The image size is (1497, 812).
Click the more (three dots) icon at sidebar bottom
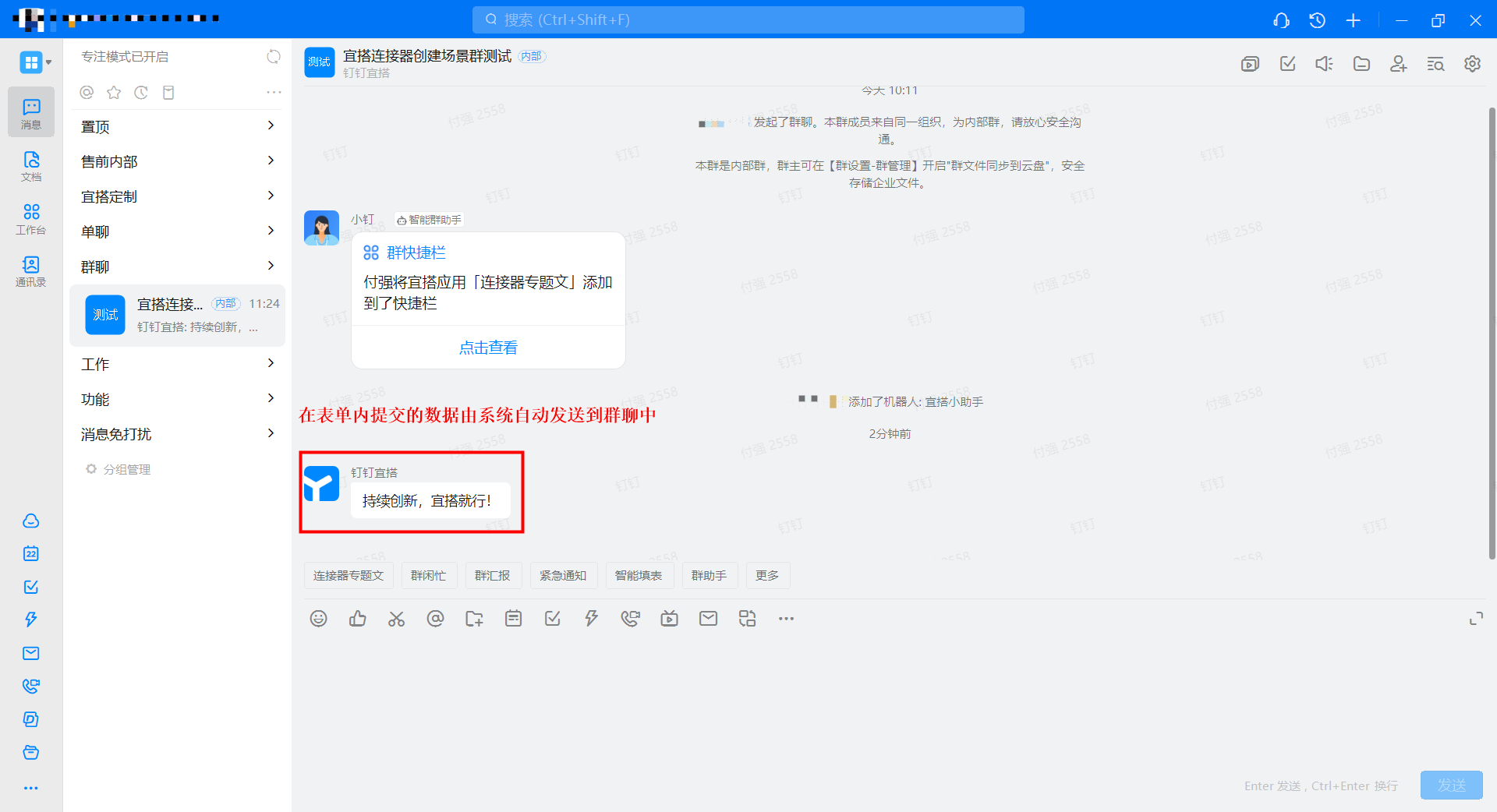pos(31,788)
